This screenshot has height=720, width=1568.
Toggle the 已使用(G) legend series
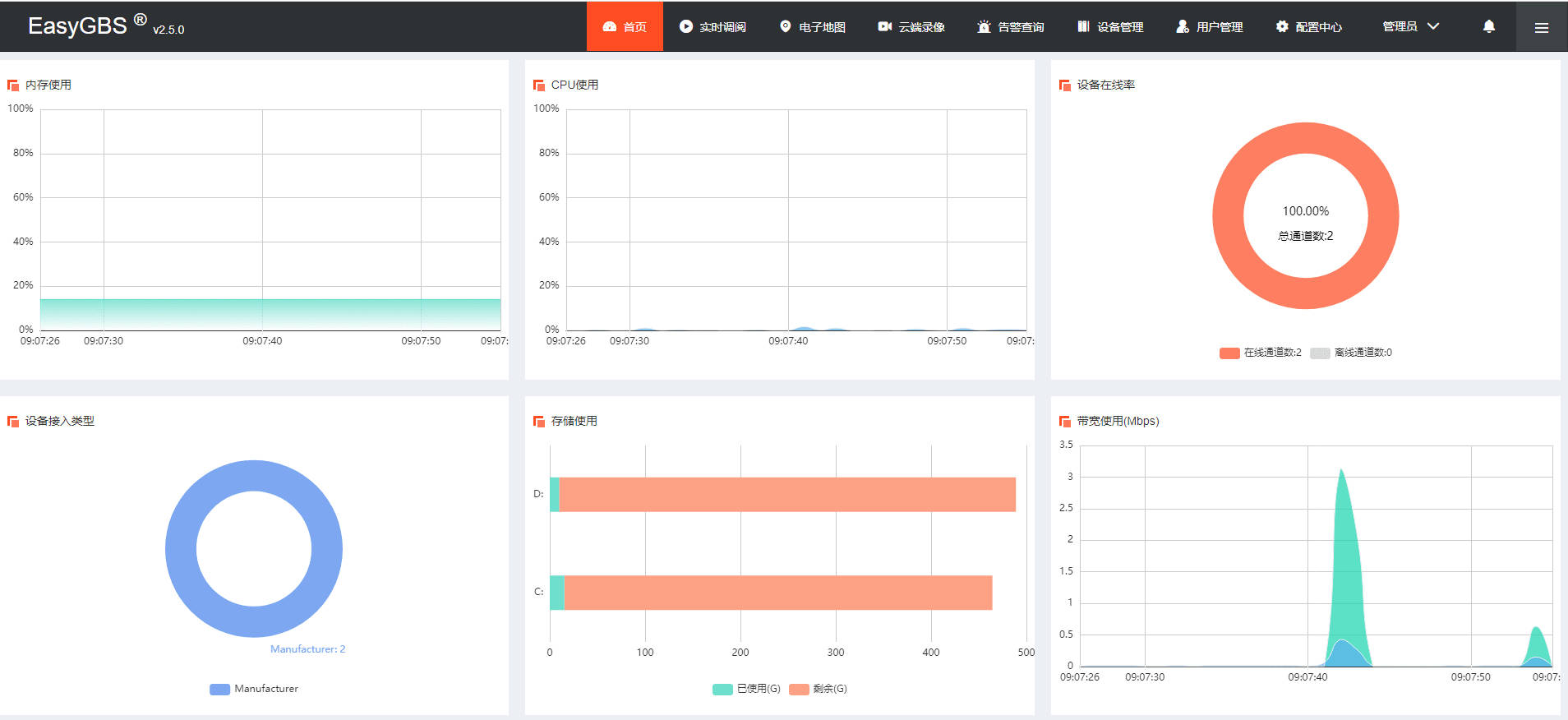tap(746, 689)
